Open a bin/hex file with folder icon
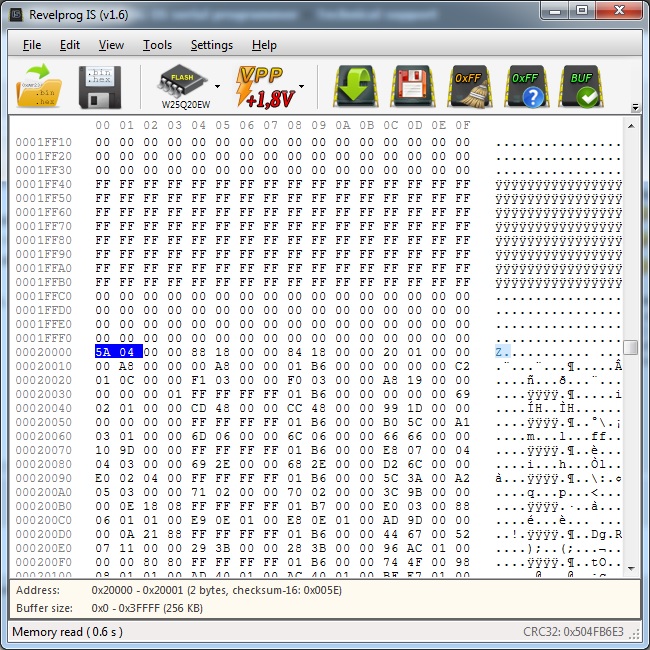This screenshot has width=650, height=650. click(x=40, y=87)
